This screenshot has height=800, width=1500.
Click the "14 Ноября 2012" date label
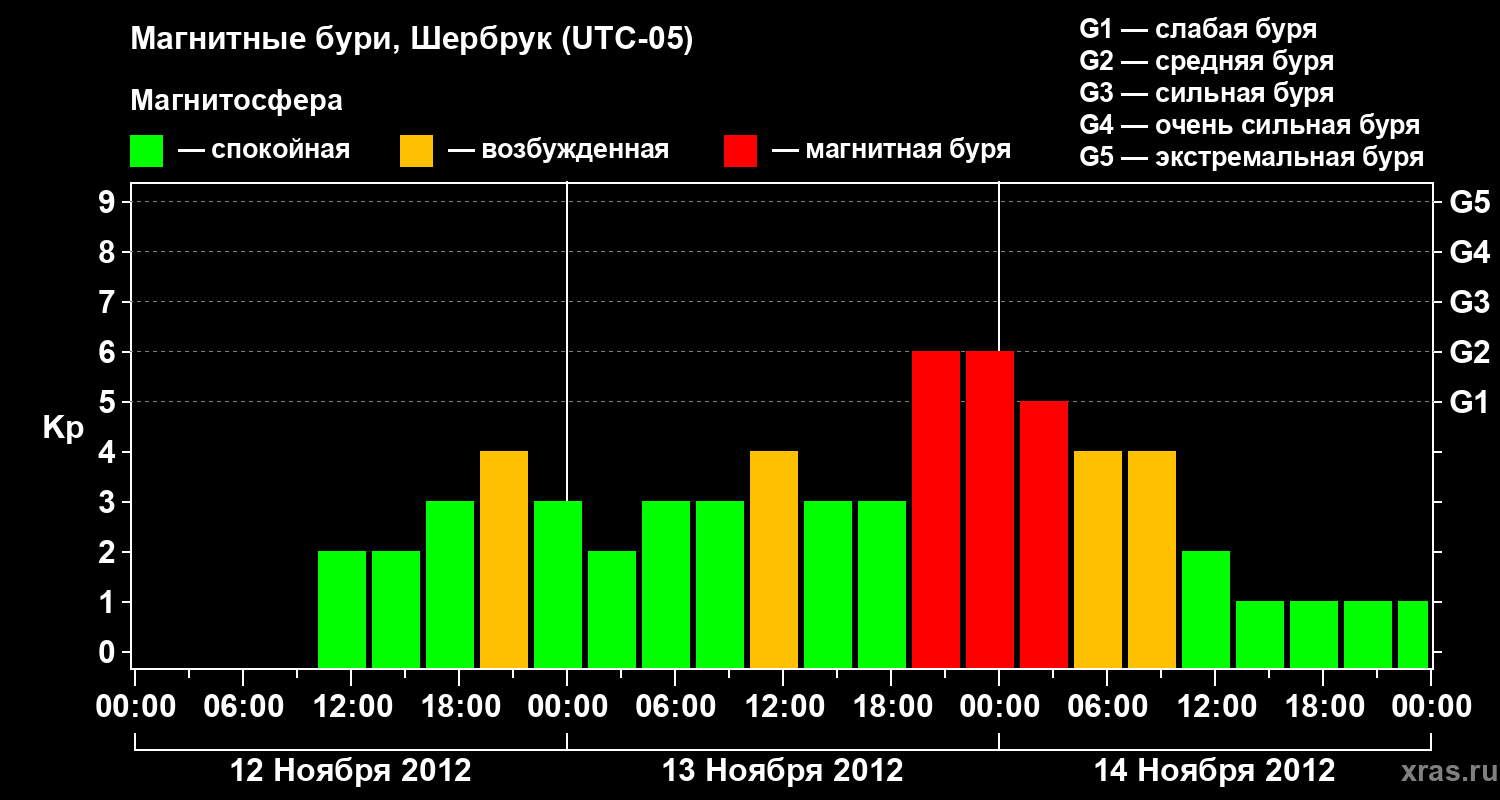(1215, 770)
